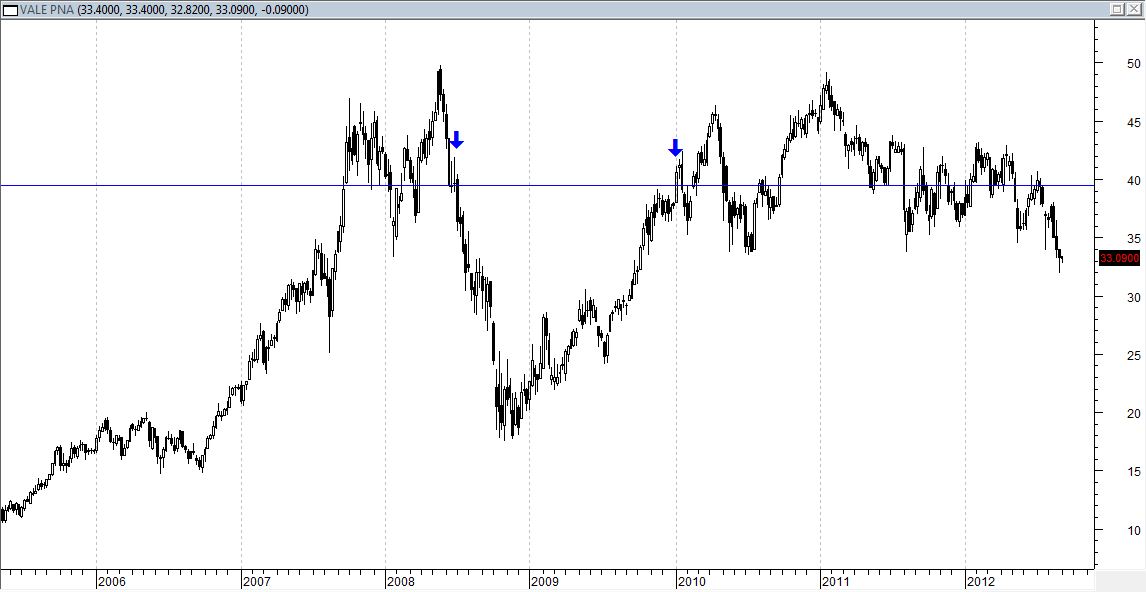This screenshot has width=1146, height=592.
Task: Click the 2012 label on the date axis
Action: click(980, 580)
